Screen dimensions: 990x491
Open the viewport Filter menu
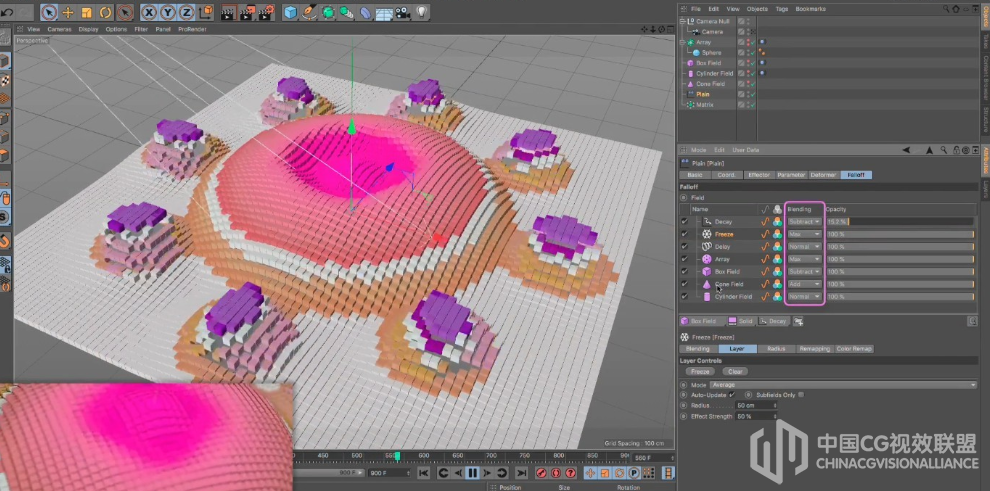point(141,29)
